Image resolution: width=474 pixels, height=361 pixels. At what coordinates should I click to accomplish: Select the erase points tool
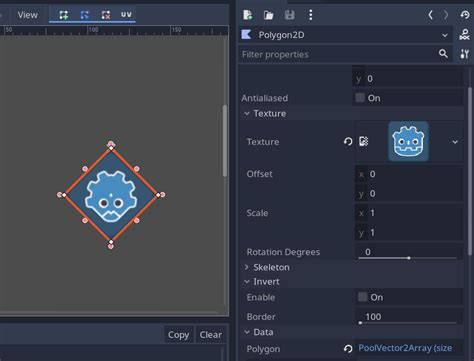click(106, 15)
